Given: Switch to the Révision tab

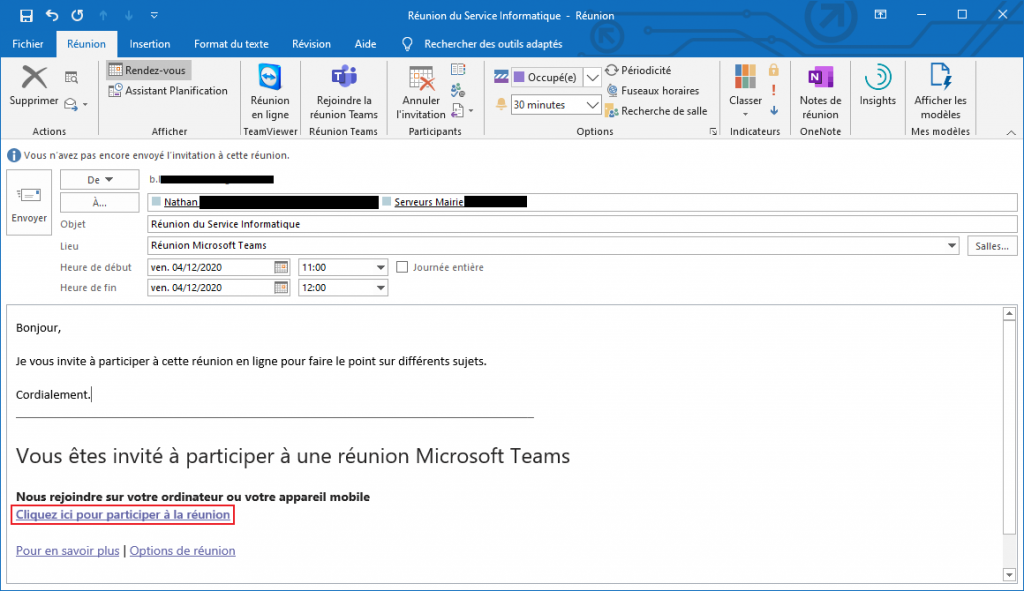Looking at the screenshot, I should pos(311,44).
